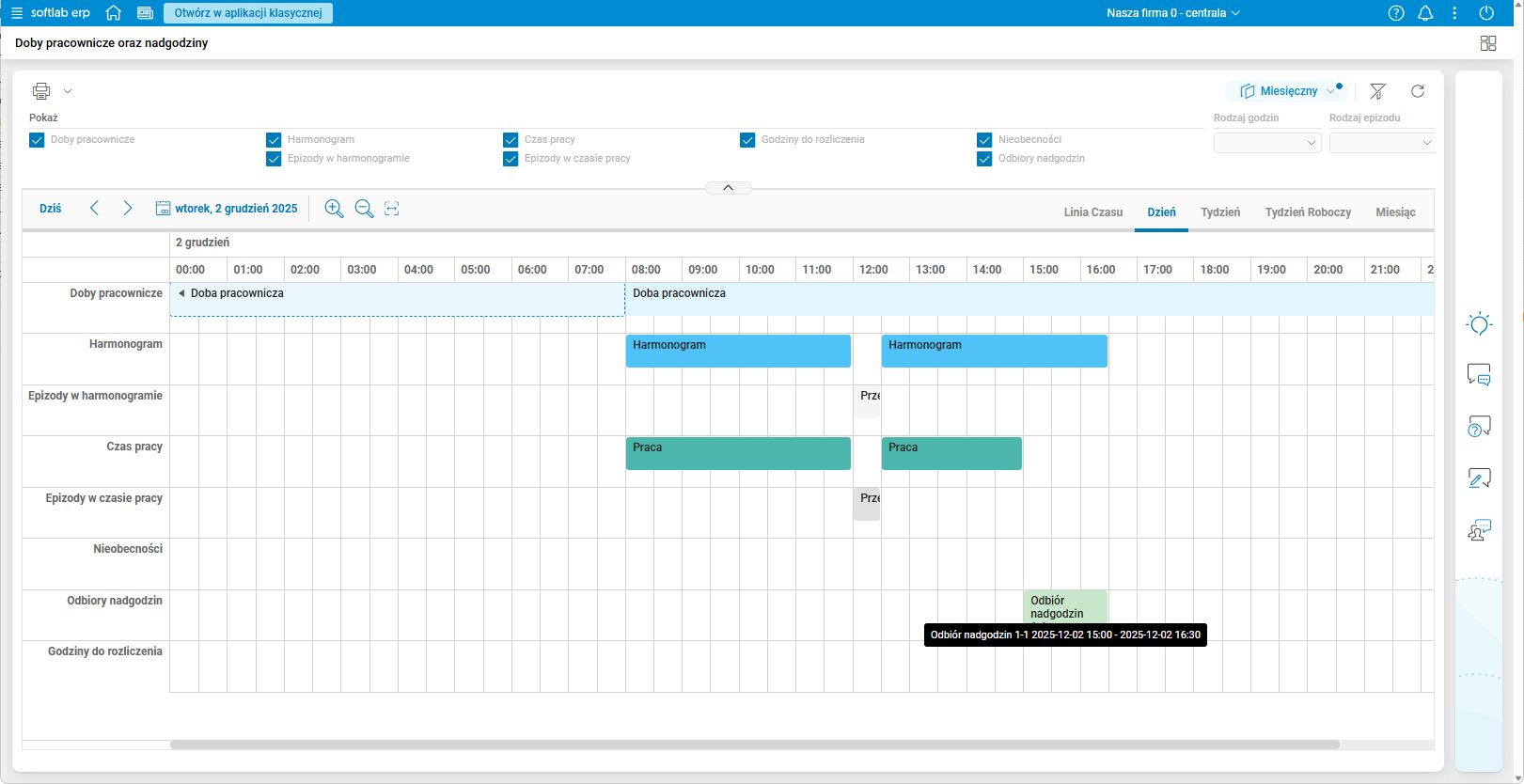
Task: Select the Harmonogram block starting at 12:30
Action: pos(995,351)
